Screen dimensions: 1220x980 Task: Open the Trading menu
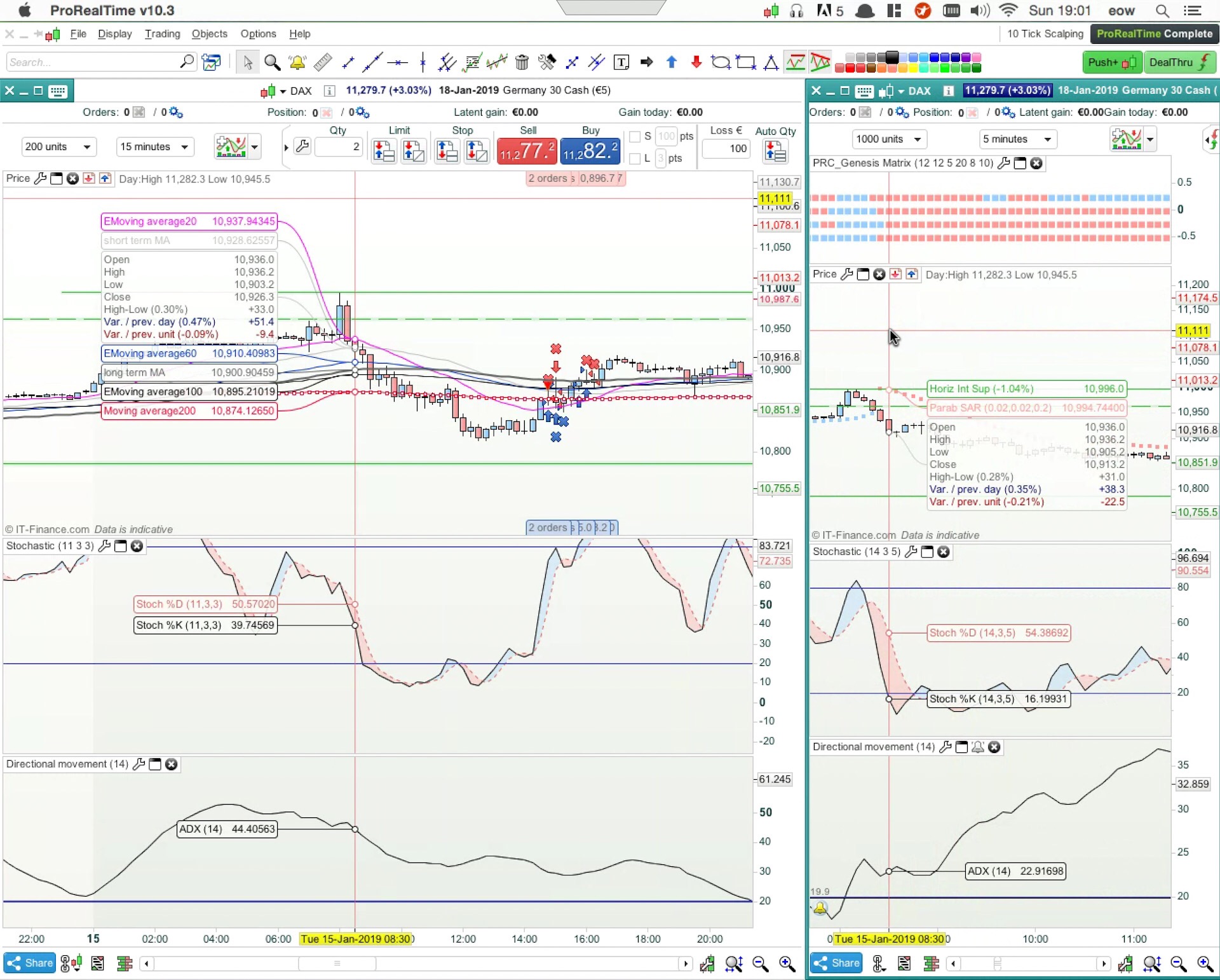[162, 34]
